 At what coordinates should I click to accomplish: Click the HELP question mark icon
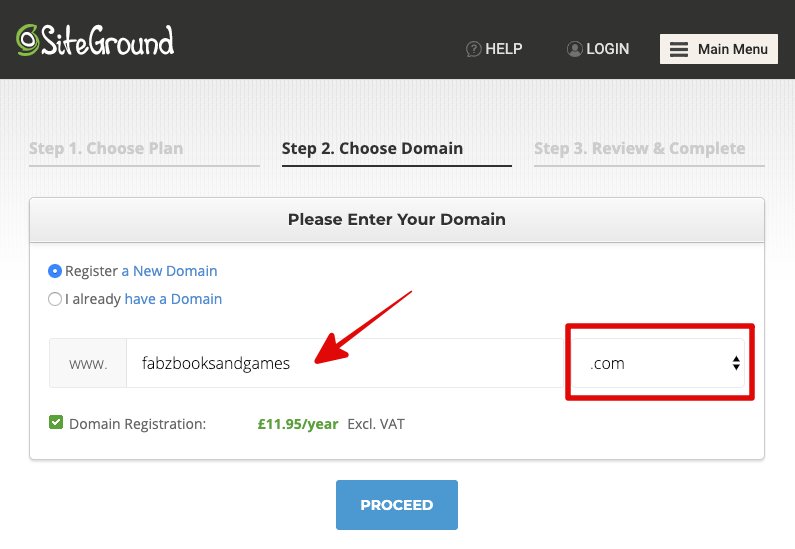(473, 49)
